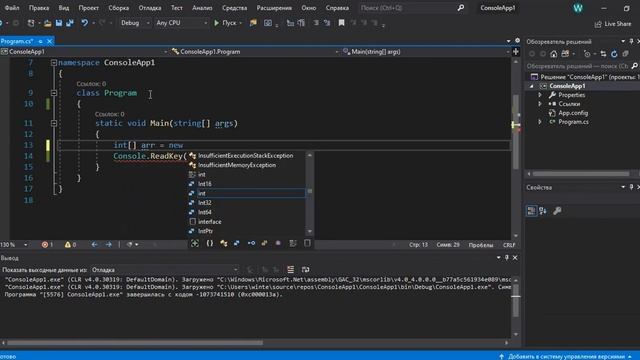Expand the Program.cs node in Solution Explorer

pos(540,122)
